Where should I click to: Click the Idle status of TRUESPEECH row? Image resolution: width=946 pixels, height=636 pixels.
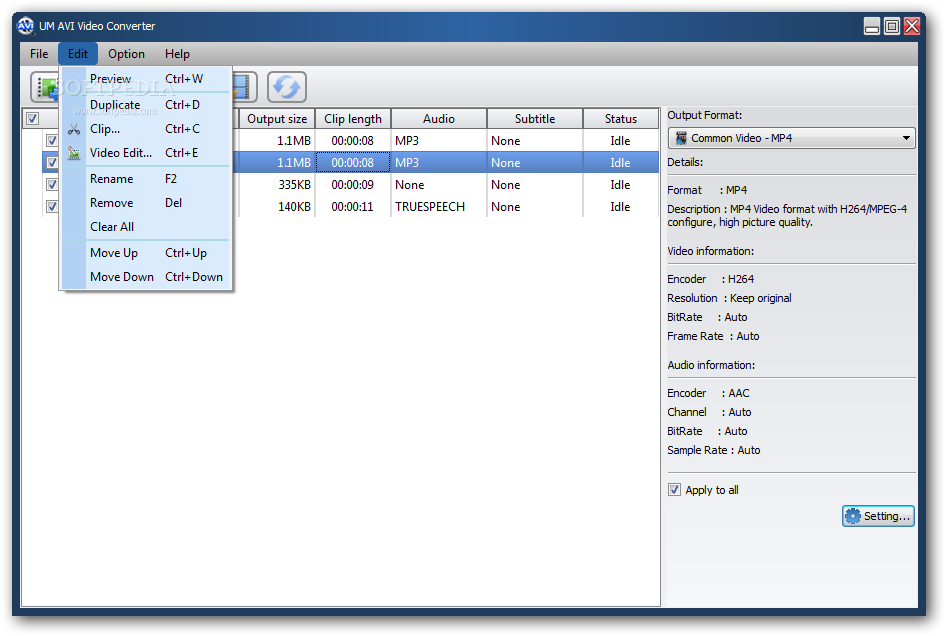coord(621,207)
